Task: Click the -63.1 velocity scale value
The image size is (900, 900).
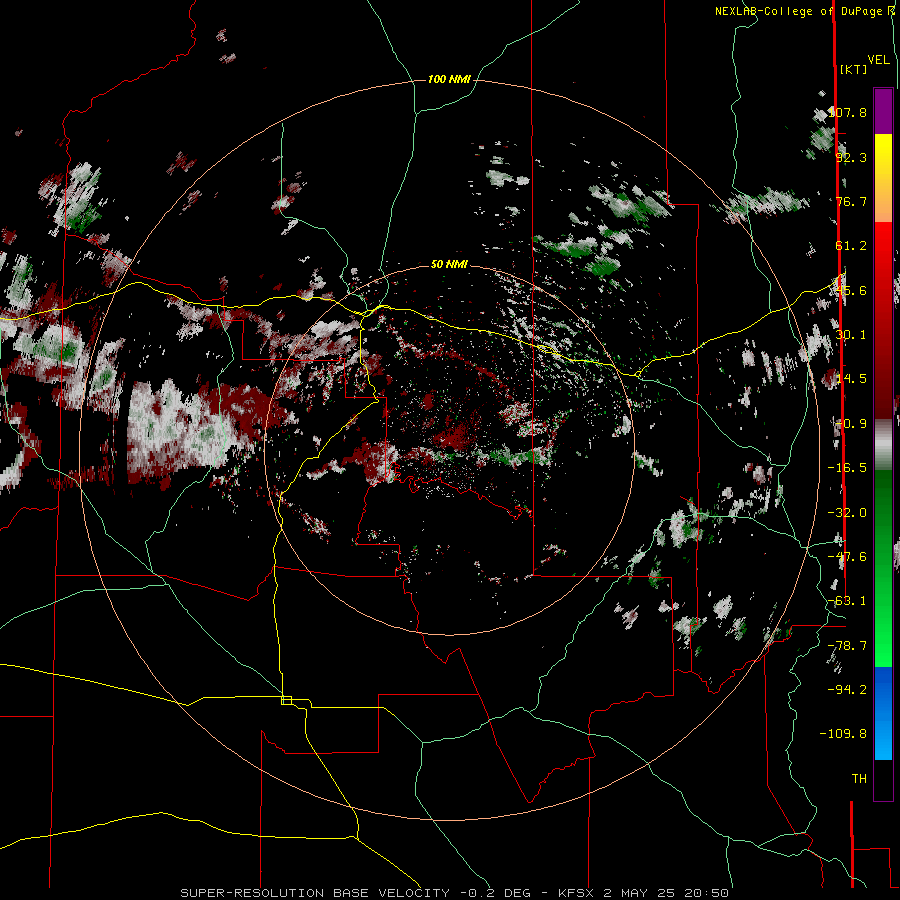Action: coord(847,601)
